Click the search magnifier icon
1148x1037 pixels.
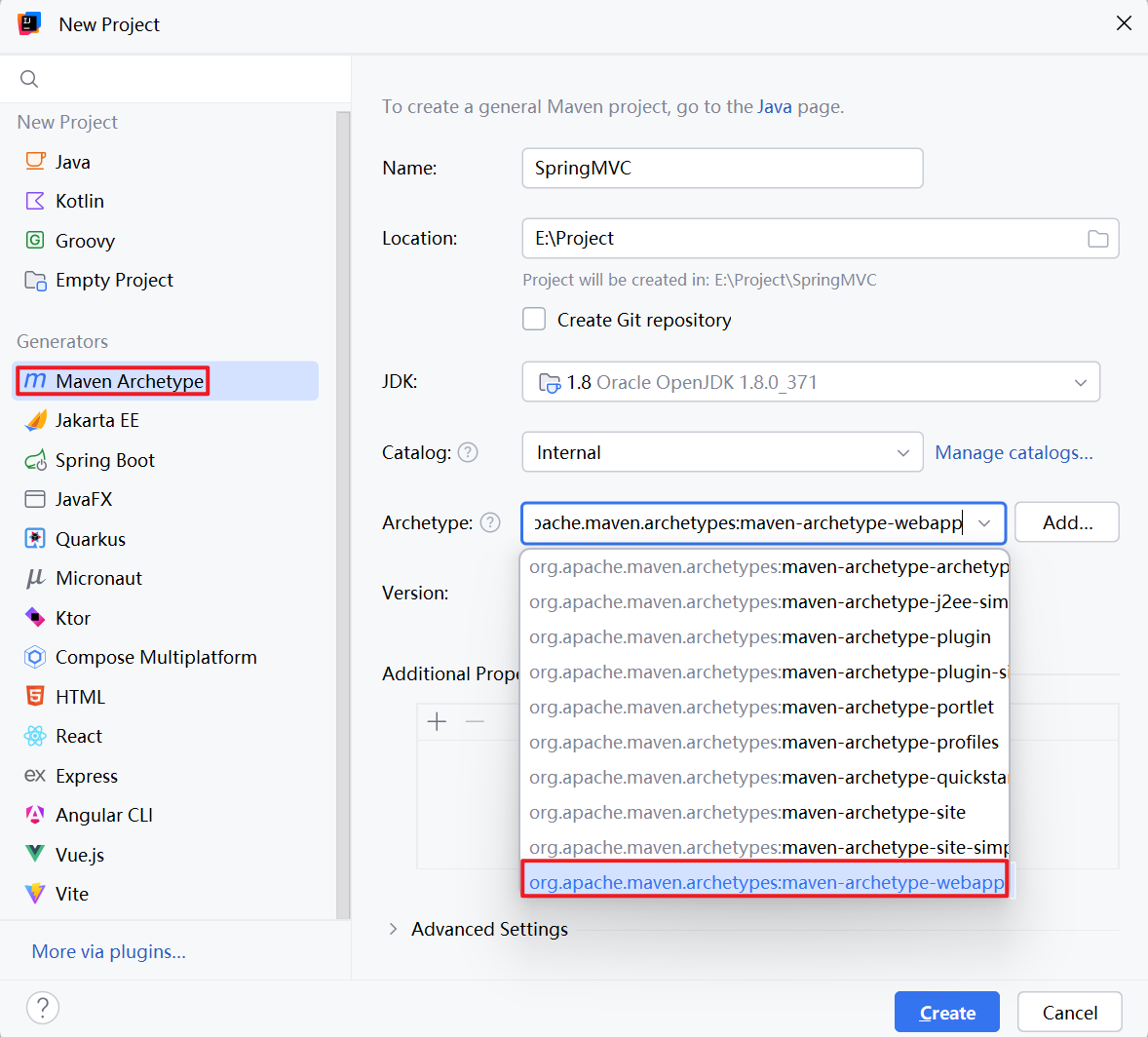29,78
